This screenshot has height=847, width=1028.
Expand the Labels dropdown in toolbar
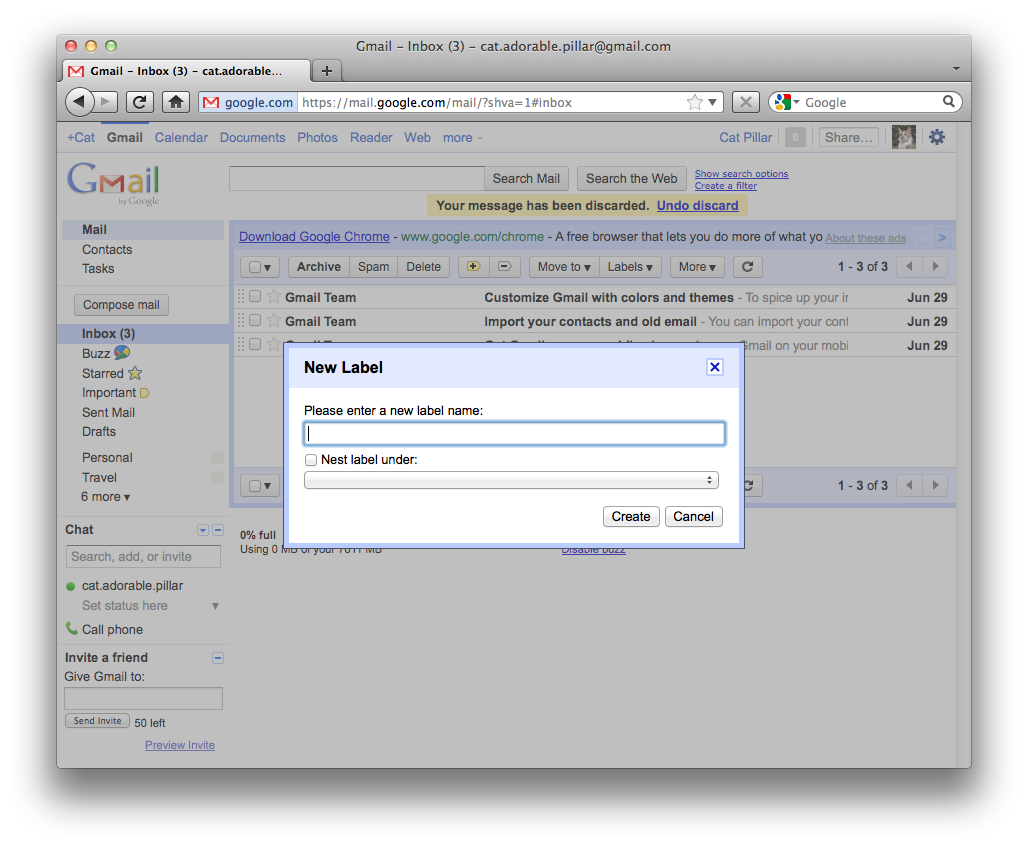click(630, 267)
